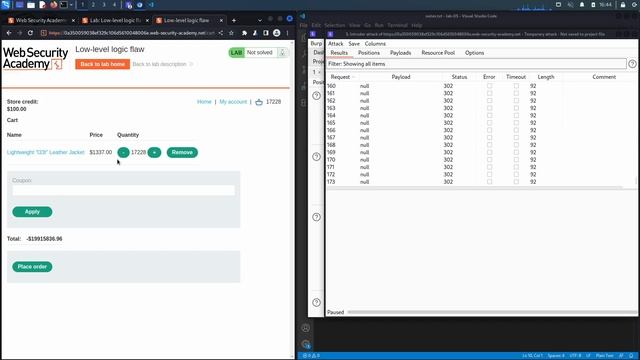
Task: Go back in the browser
Action: click(x=9, y=33)
